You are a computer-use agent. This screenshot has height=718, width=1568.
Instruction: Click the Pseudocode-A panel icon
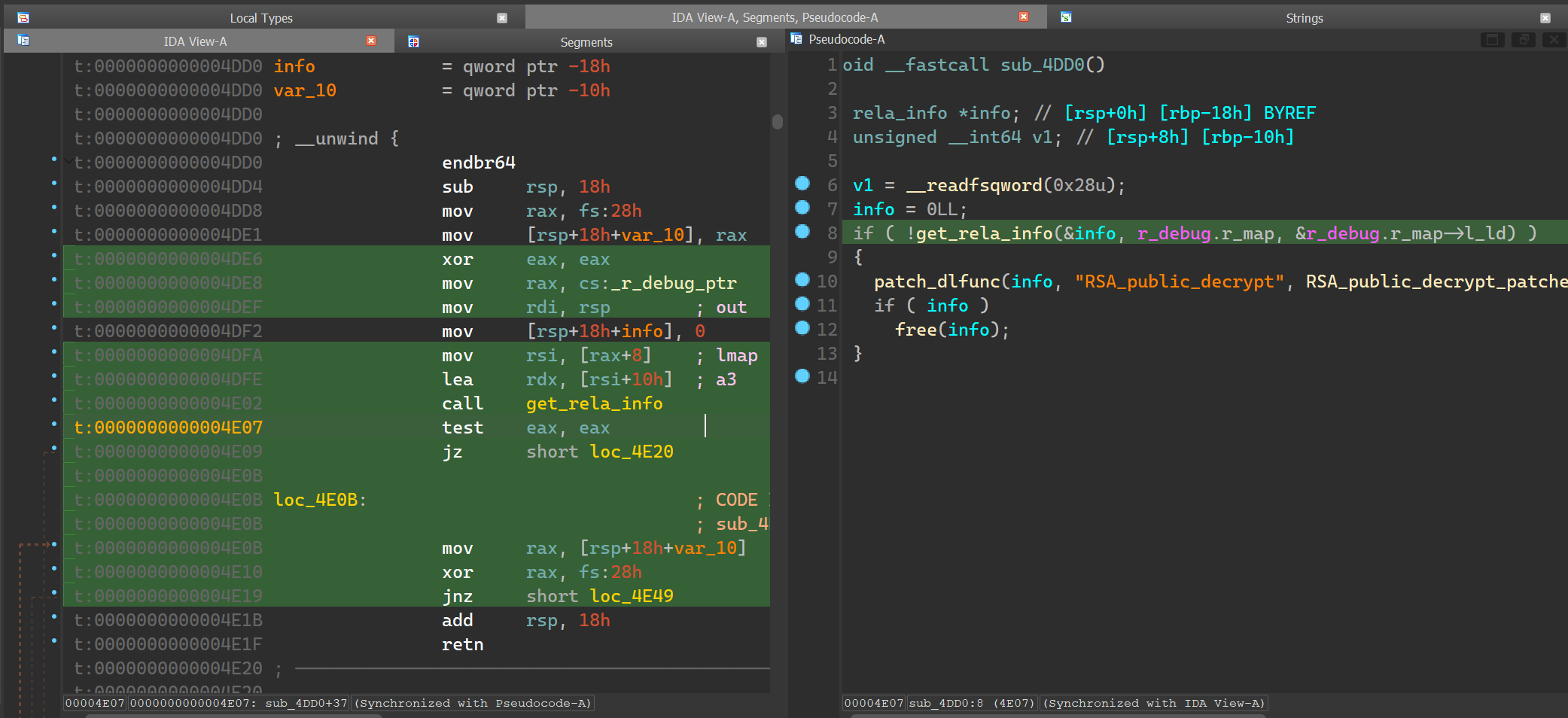click(x=796, y=39)
